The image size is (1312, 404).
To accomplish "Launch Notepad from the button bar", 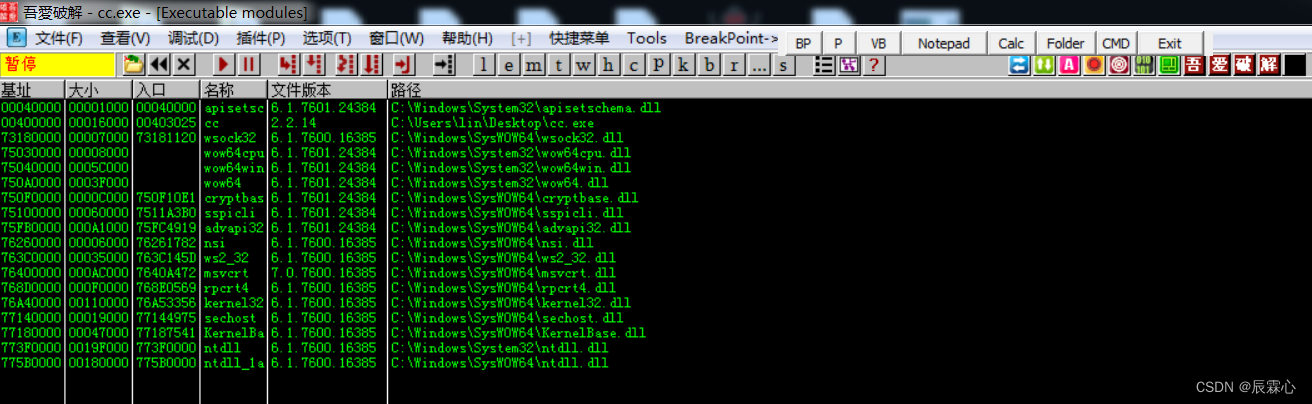I will pos(944,43).
